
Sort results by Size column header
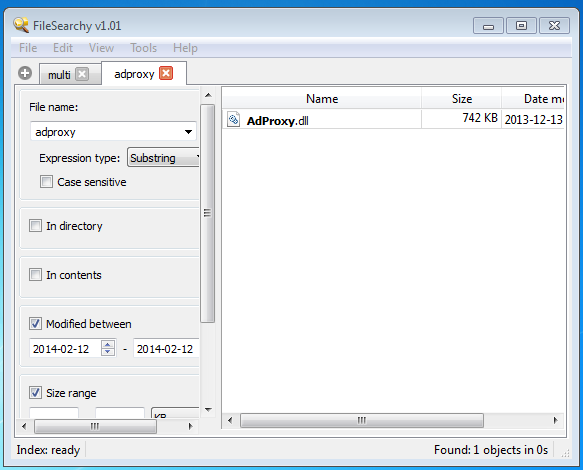[x=461, y=99]
